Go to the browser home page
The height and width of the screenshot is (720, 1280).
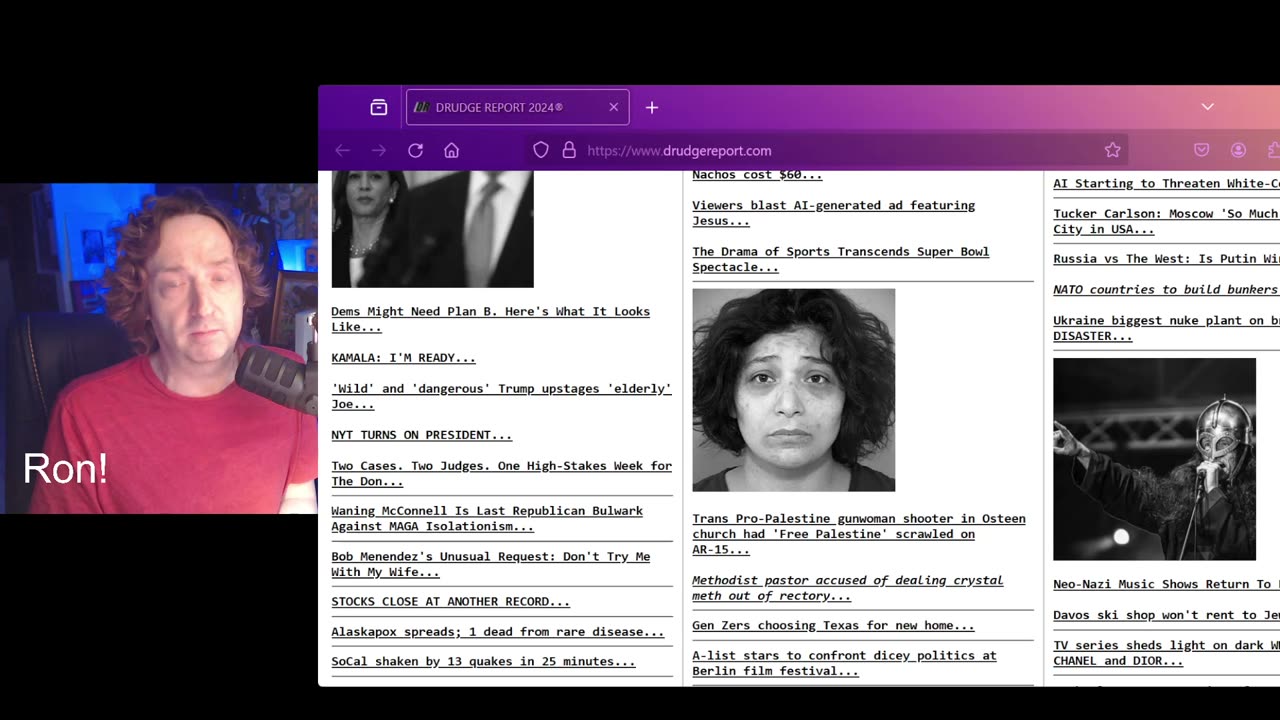[x=452, y=150]
